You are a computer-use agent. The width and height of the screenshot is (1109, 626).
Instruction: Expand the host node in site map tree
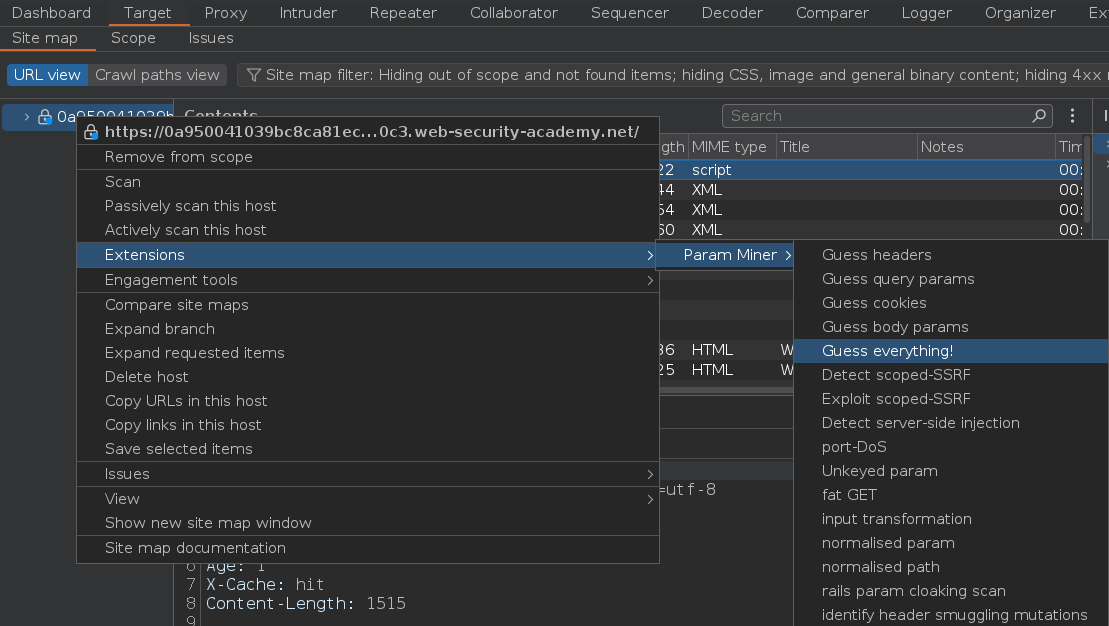coord(27,117)
